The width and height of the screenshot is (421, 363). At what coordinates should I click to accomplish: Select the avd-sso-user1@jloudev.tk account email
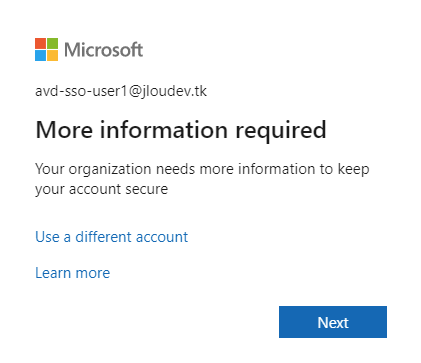[121, 91]
